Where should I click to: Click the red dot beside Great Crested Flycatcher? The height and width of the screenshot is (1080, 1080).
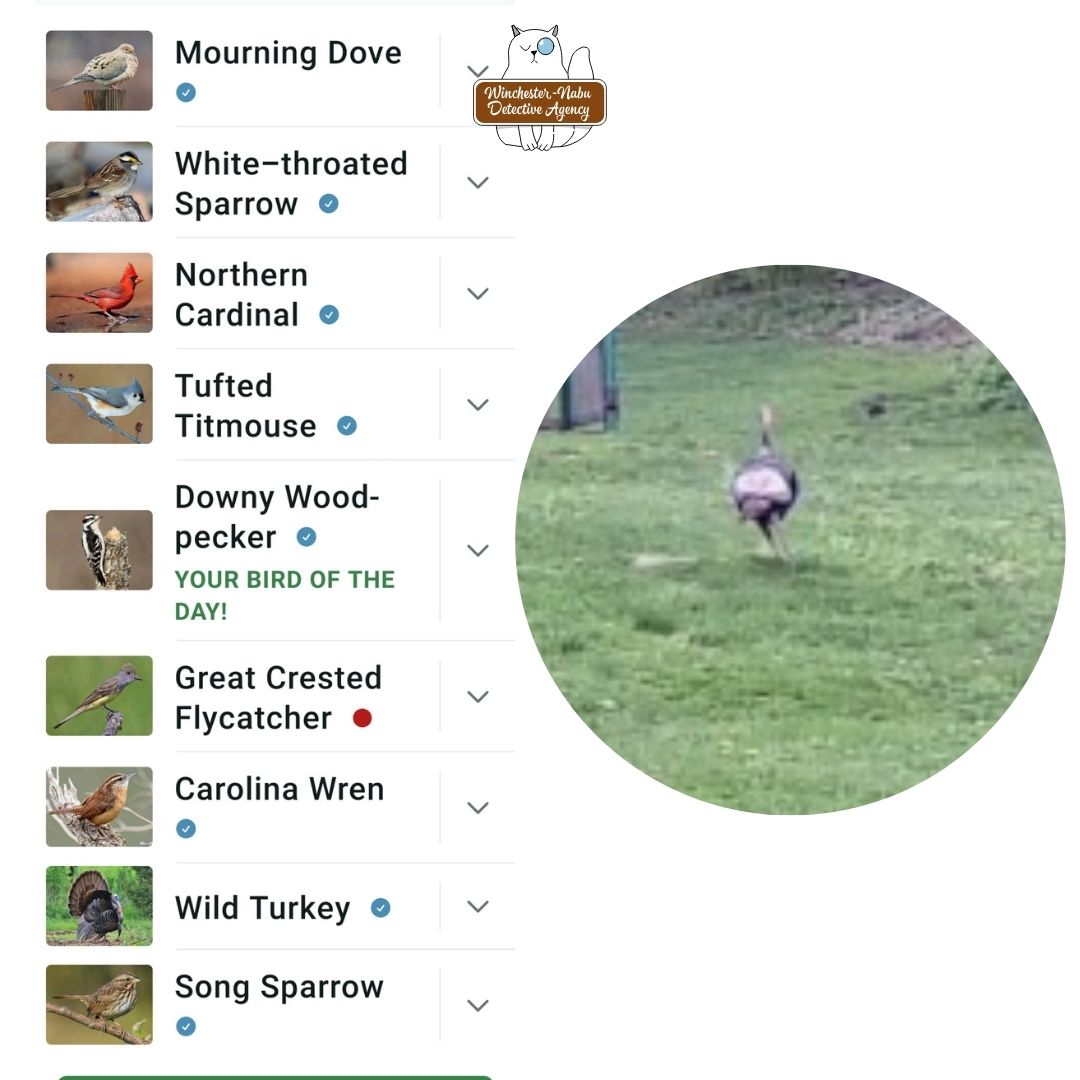[362, 718]
